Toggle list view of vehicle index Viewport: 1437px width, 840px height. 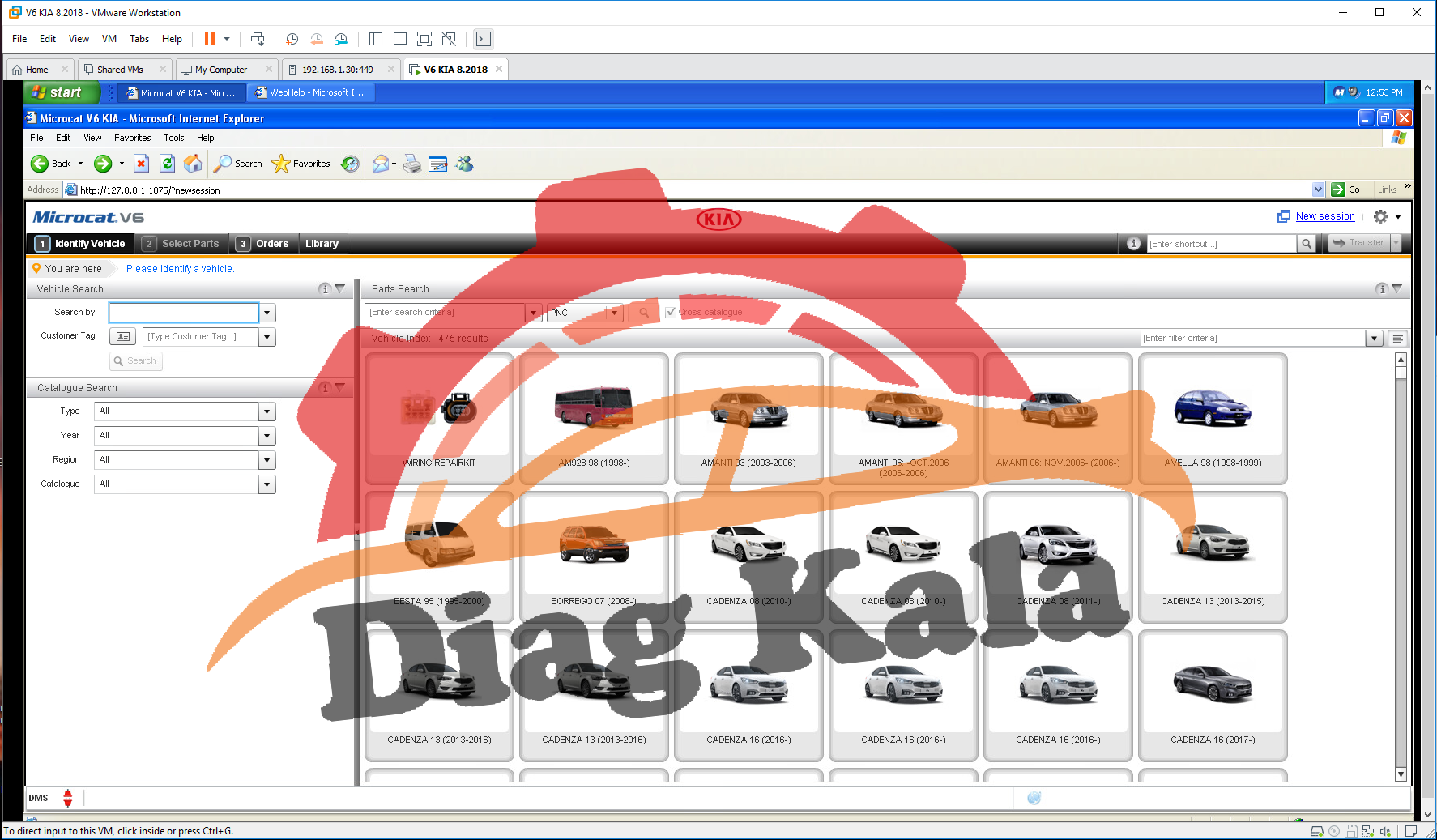(x=1398, y=339)
